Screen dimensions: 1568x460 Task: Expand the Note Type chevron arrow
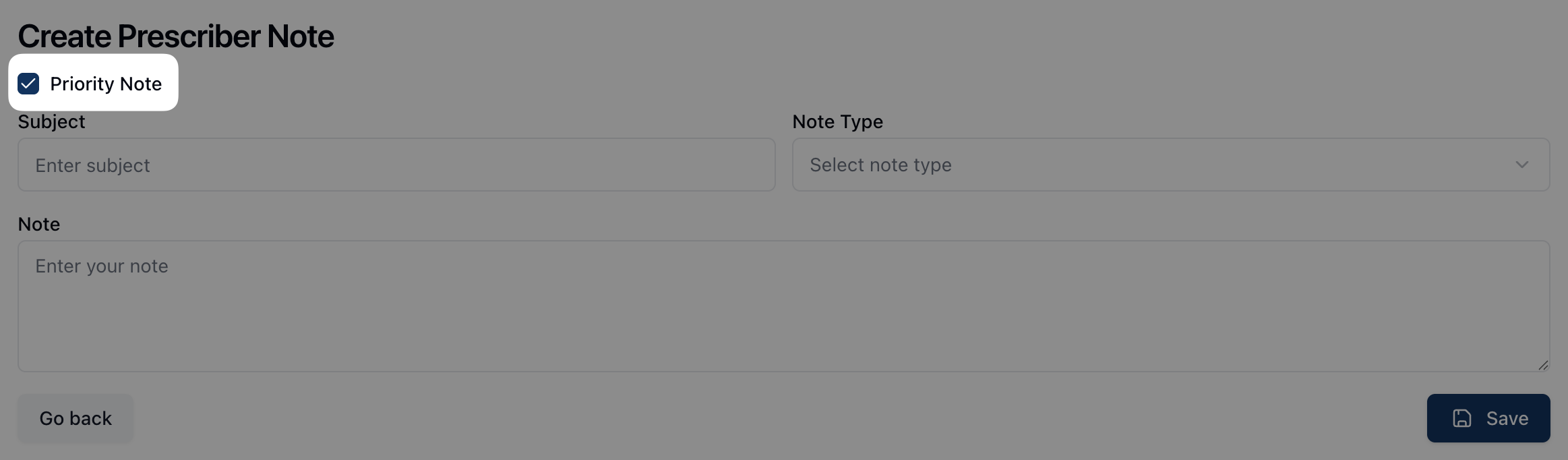coord(1521,165)
